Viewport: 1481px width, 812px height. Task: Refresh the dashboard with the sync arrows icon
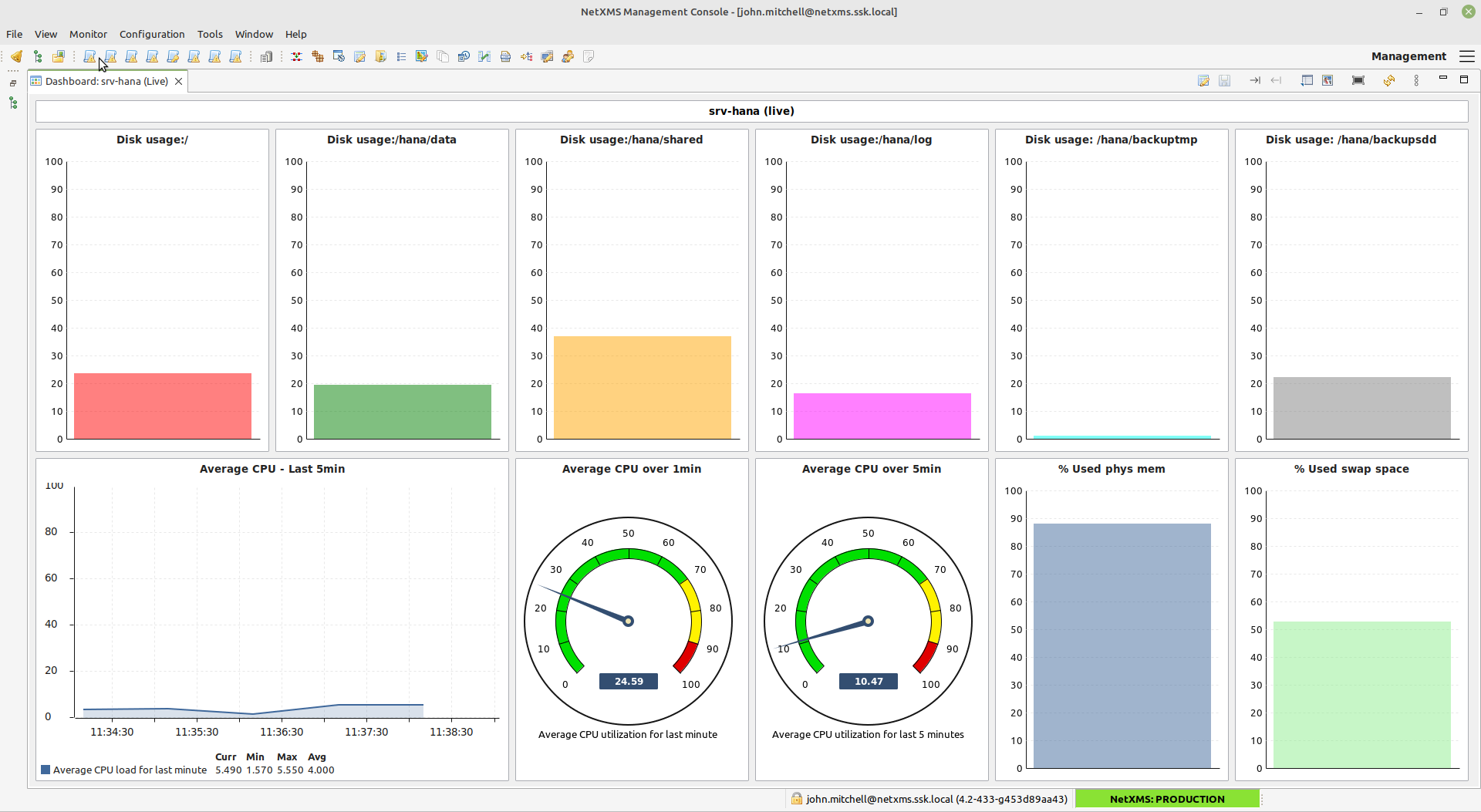(x=1389, y=80)
